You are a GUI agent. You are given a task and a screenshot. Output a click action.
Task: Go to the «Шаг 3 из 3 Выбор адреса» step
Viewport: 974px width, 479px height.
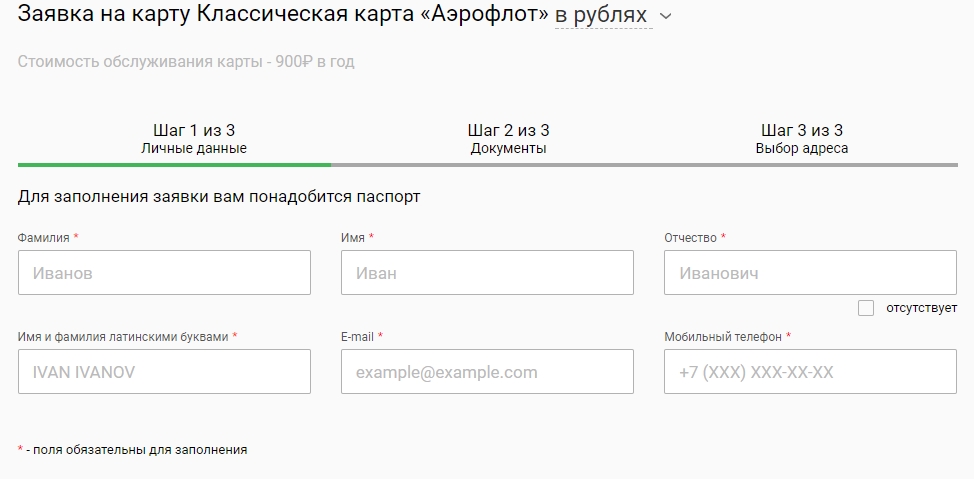coord(801,139)
